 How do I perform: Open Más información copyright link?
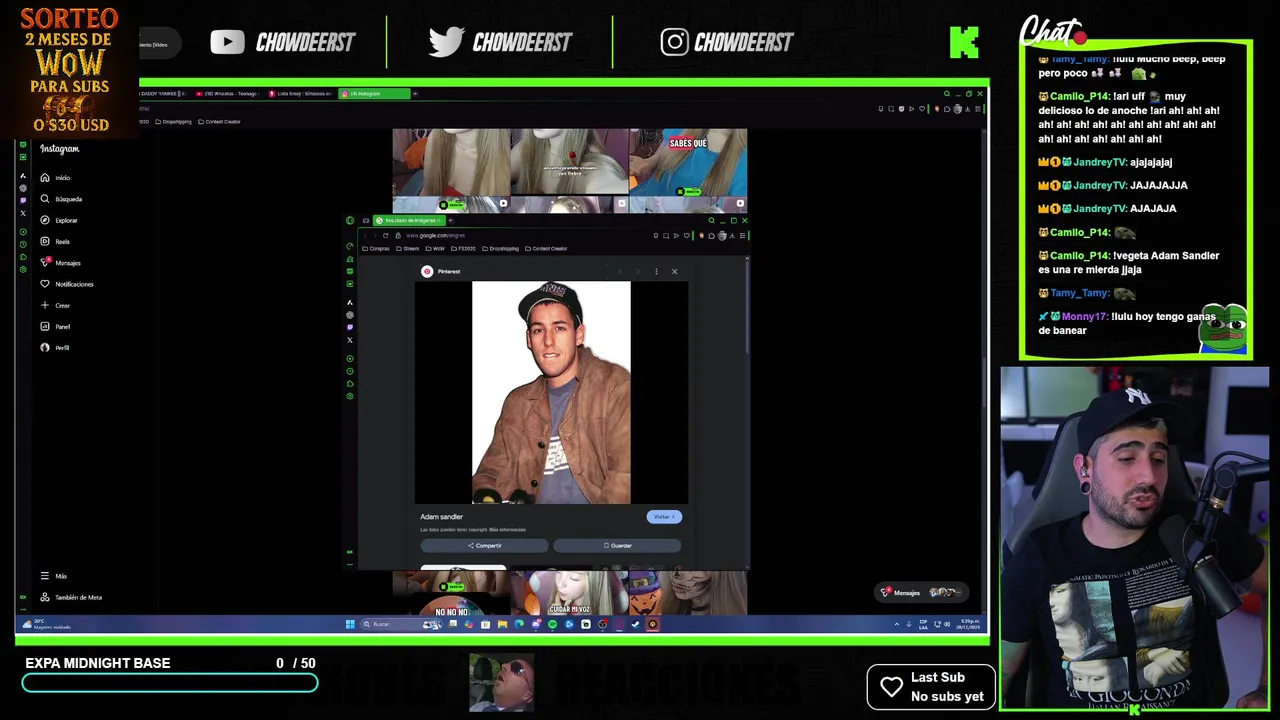click(x=507, y=529)
